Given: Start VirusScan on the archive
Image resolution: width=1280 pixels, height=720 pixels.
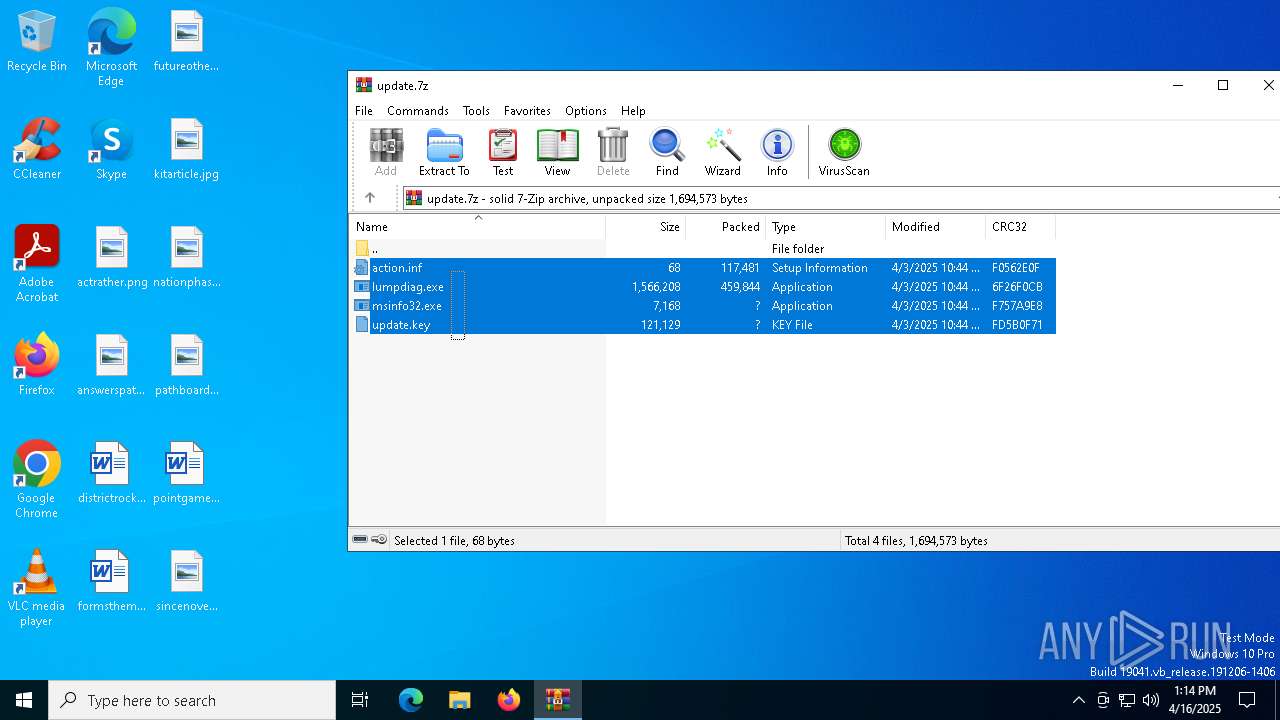Looking at the screenshot, I should 844,153.
